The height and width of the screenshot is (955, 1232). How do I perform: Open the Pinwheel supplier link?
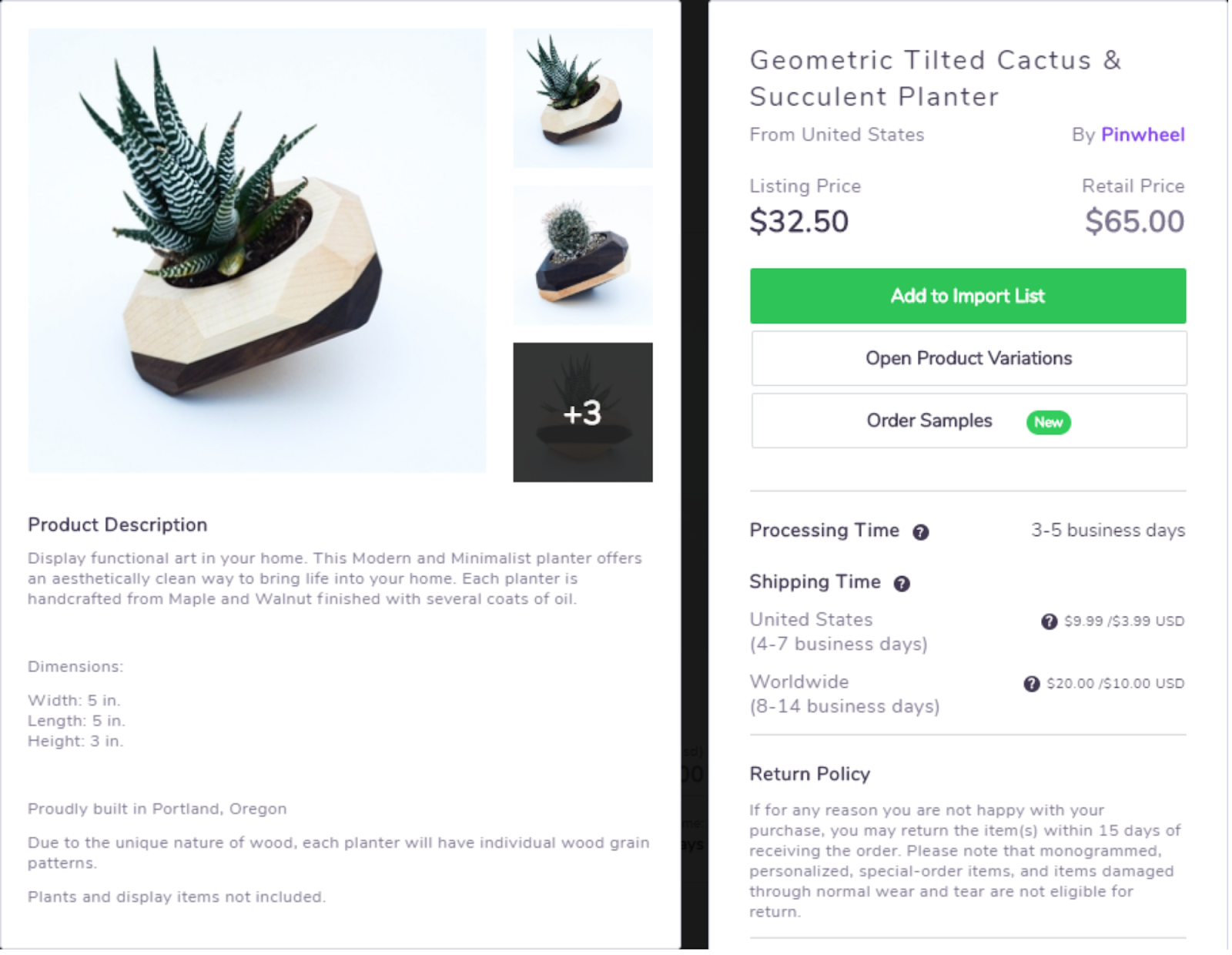pos(1143,135)
